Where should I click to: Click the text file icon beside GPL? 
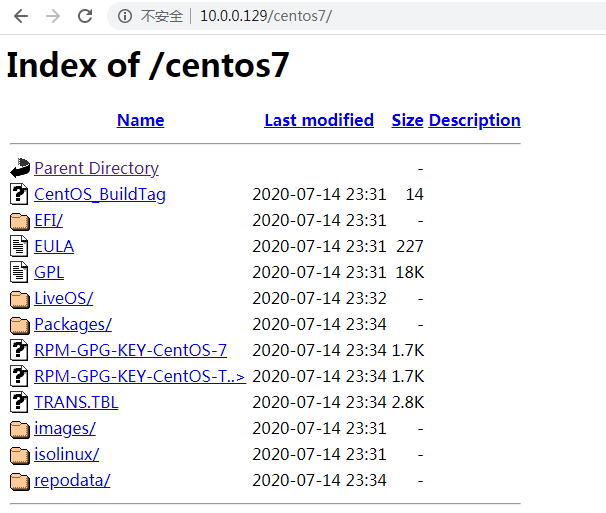20,272
